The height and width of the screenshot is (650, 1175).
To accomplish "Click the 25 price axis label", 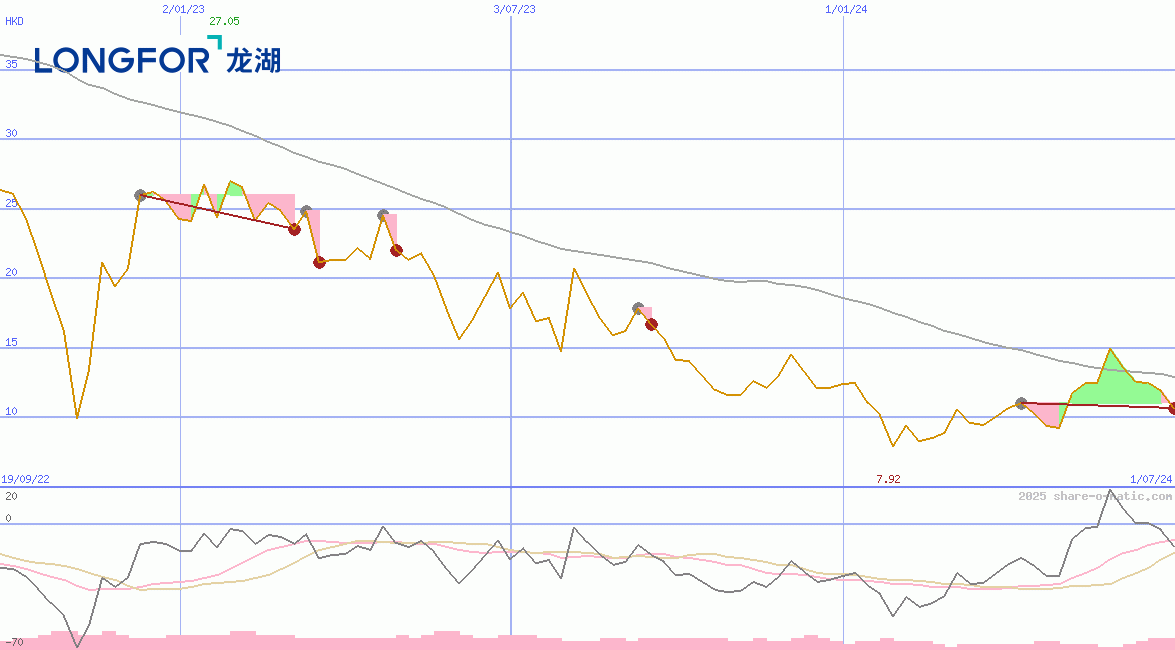I will click(x=11, y=202).
